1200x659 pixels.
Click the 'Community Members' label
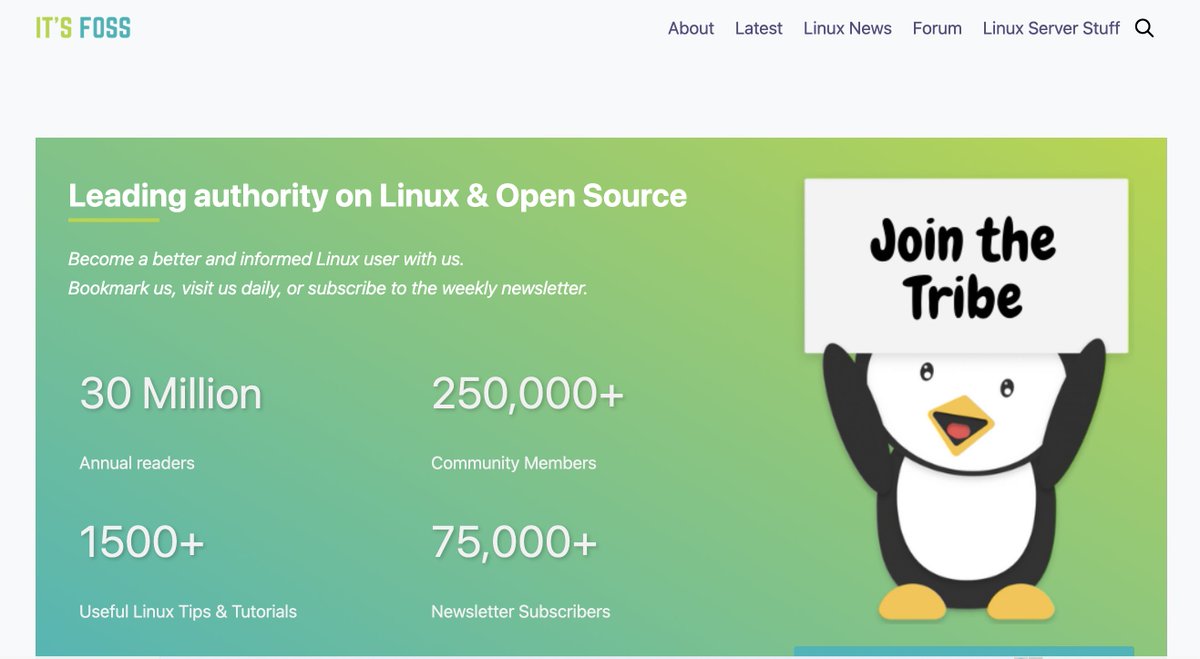(513, 463)
